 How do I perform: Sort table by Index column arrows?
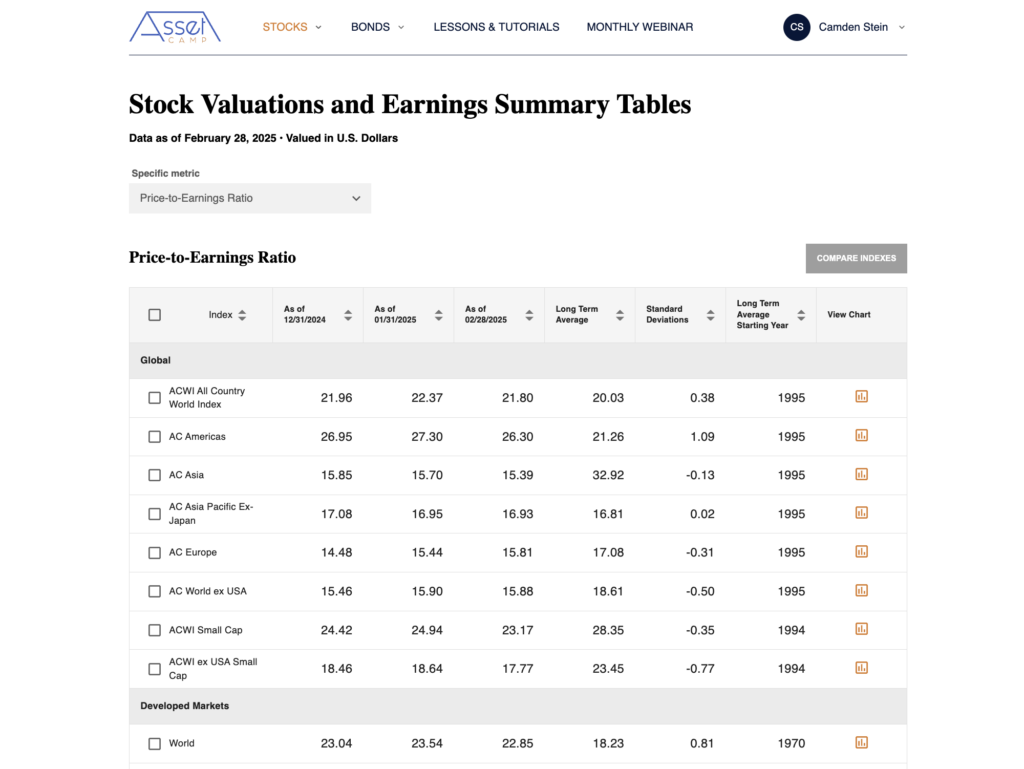point(242,315)
